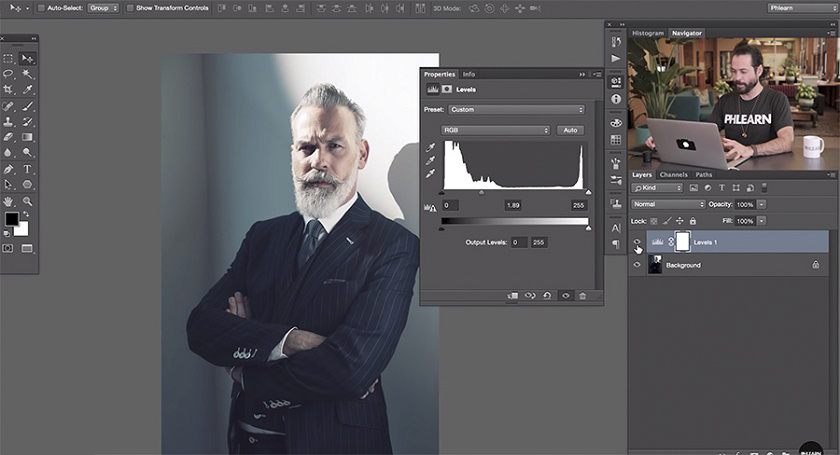Screen dimensions: 840x455
Task: Select the Crop tool
Action: pyautogui.click(x=8, y=89)
